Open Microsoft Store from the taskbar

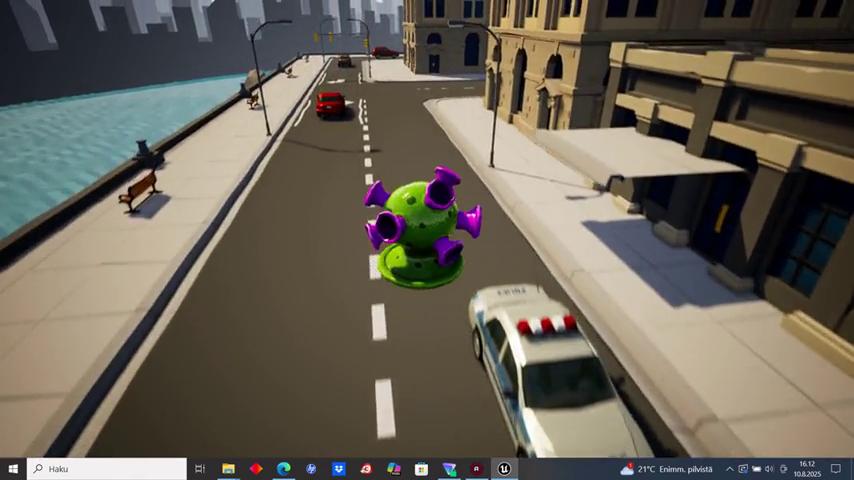422,469
